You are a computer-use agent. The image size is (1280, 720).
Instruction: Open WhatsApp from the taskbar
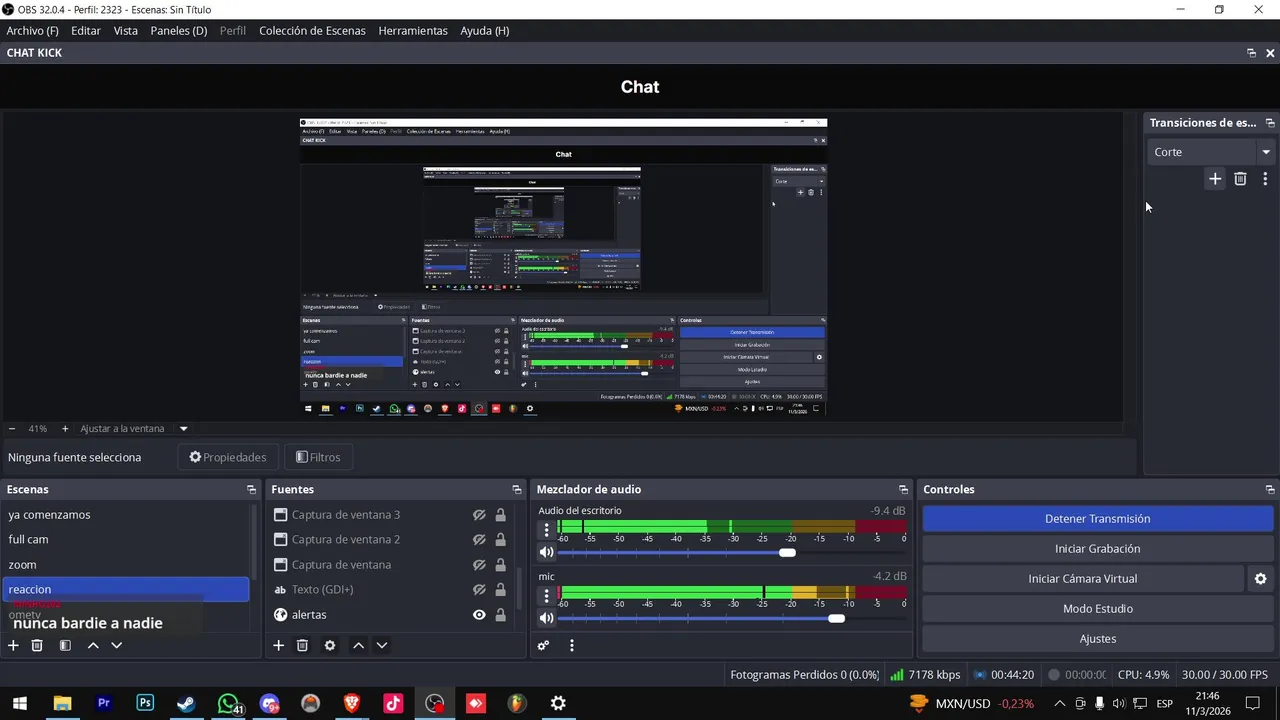pyautogui.click(x=228, y=704)
